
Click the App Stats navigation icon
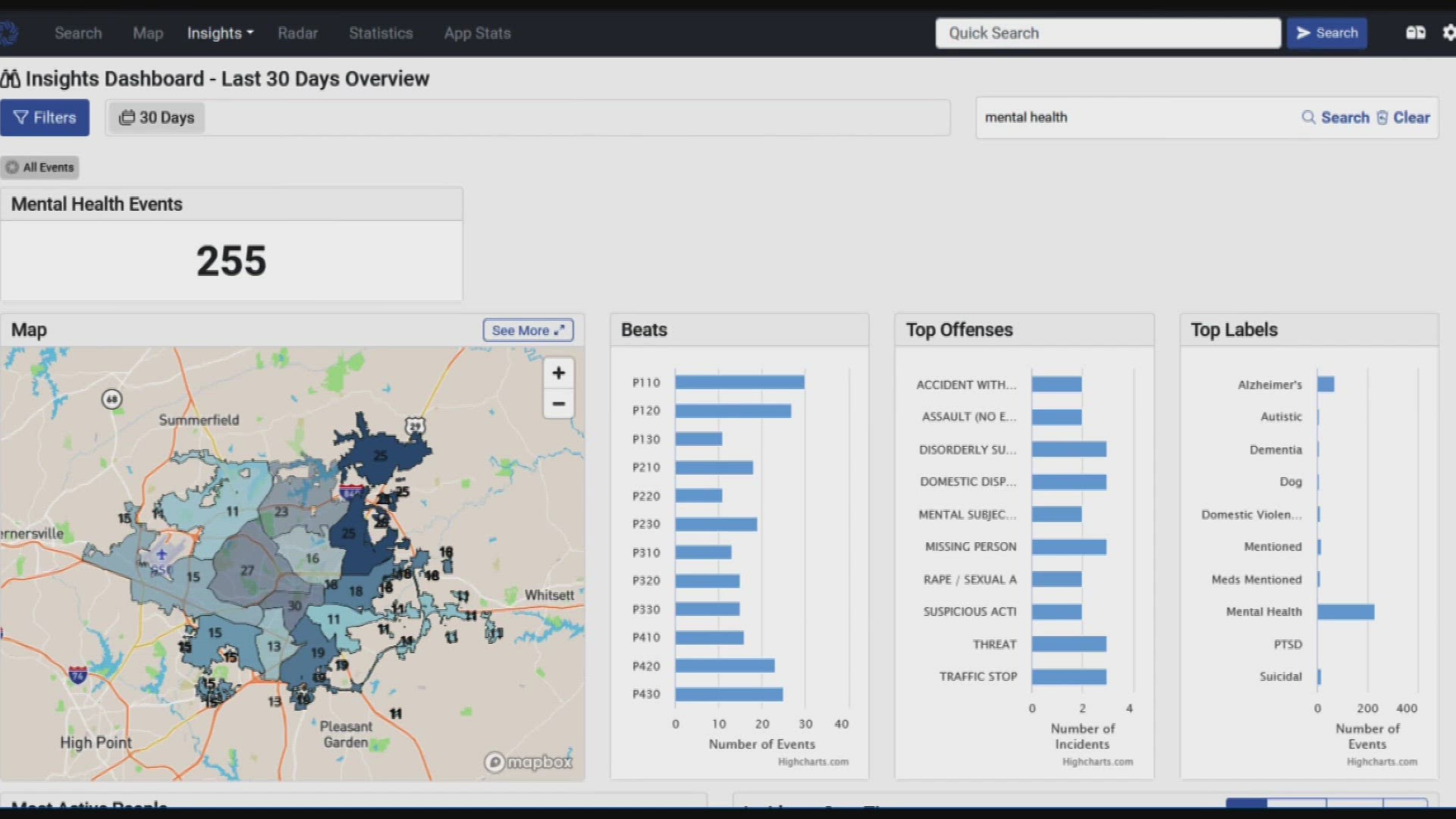click(478, 33)
